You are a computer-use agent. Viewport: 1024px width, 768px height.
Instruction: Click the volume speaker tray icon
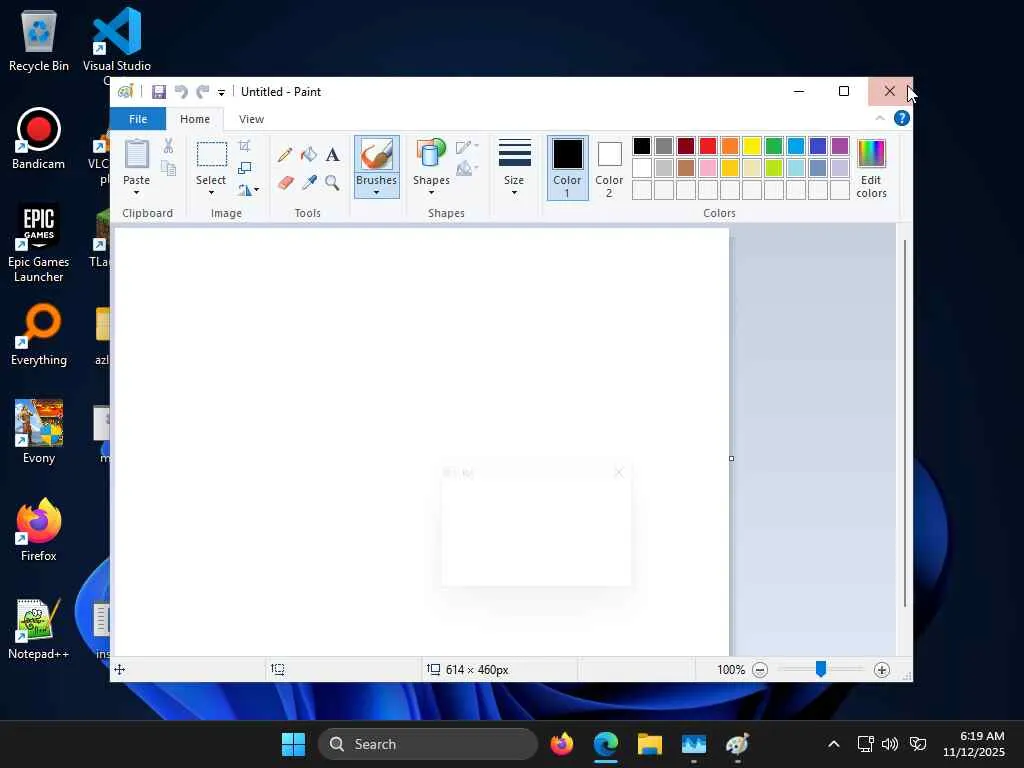click(x=889, y=744)
